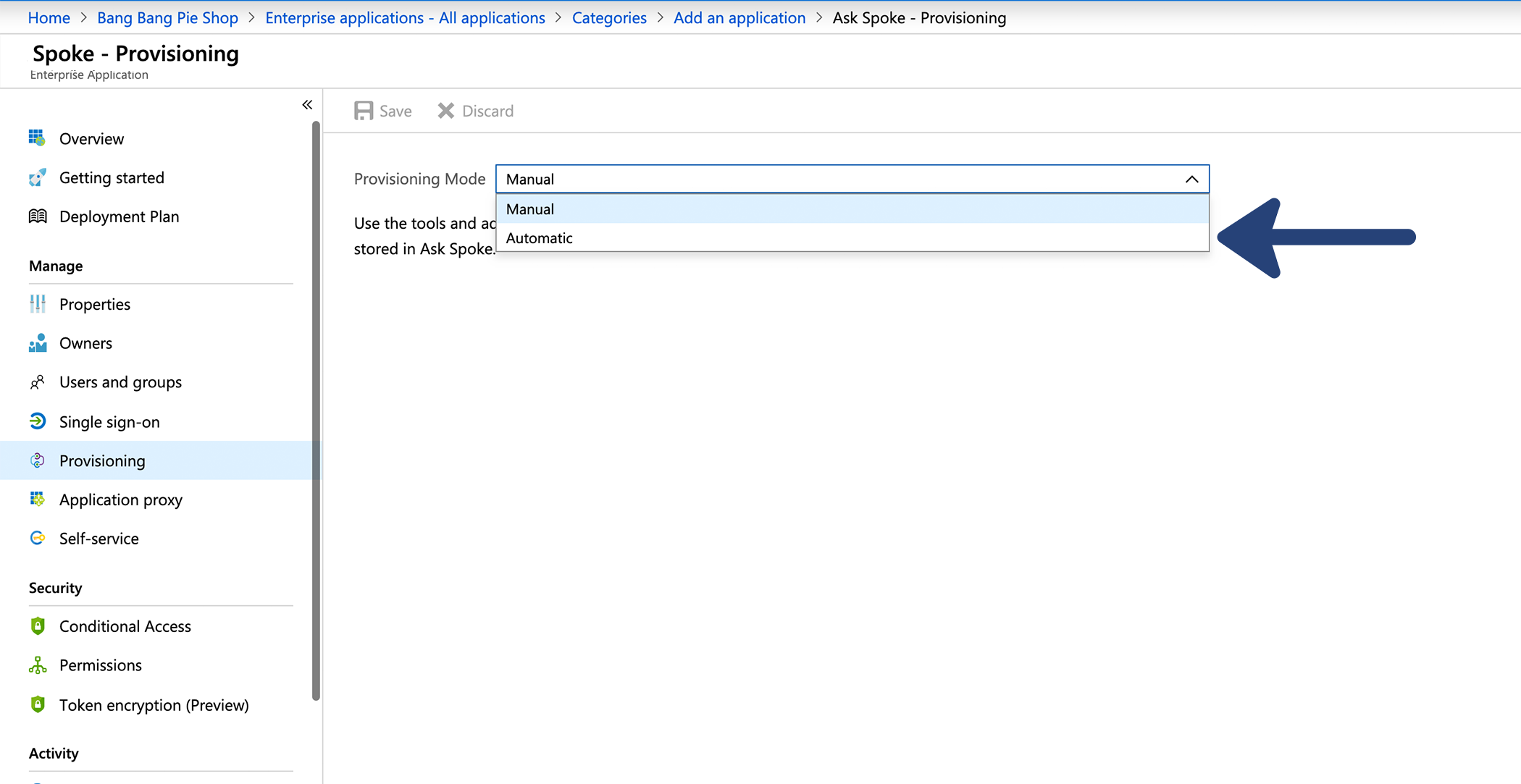Close dropdown using the up chevron
Image resolution: width=1521 pixels, height=784 pixels.
pyautogui.click(x=1191, y=179)
